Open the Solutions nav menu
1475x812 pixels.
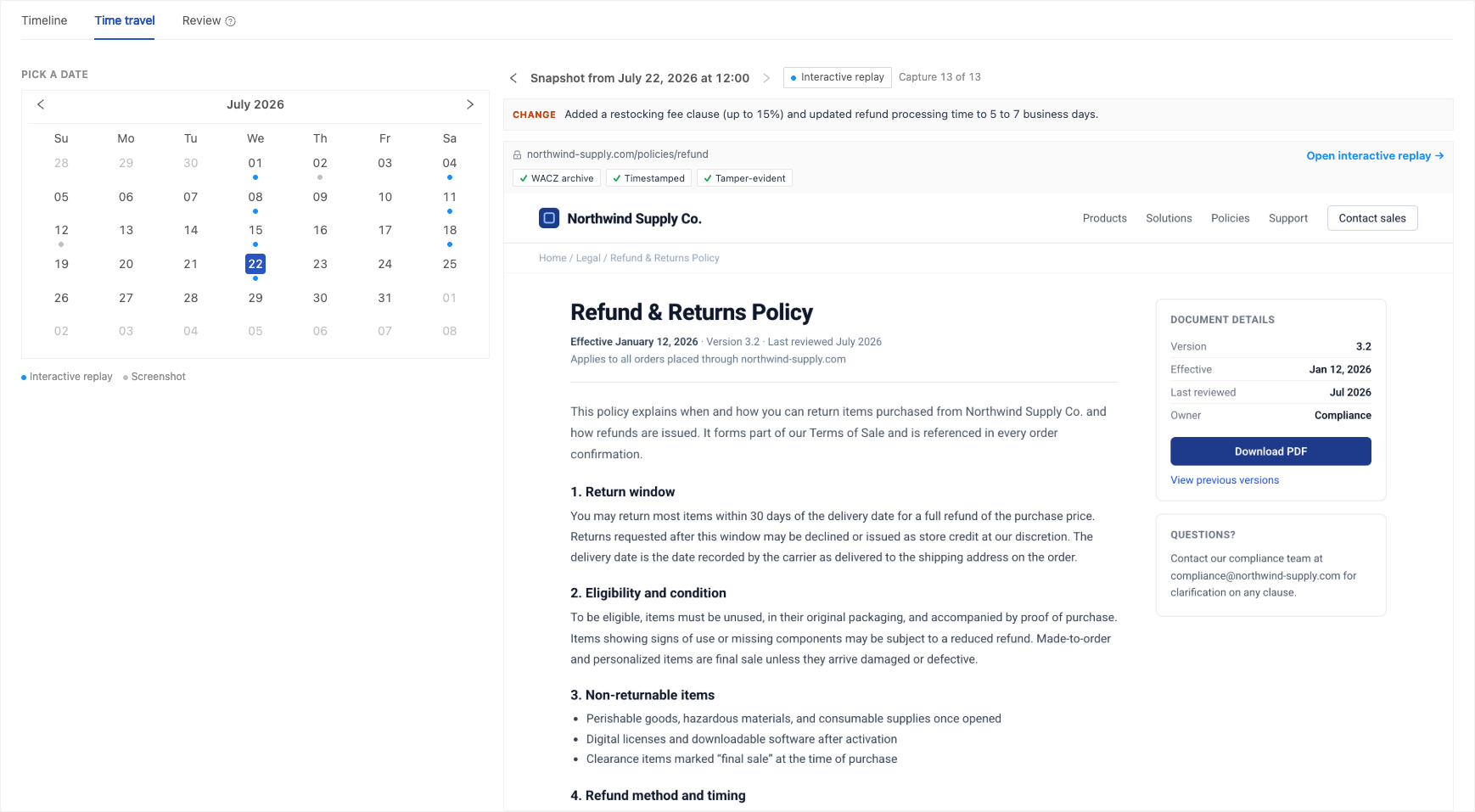point(1169,218)
